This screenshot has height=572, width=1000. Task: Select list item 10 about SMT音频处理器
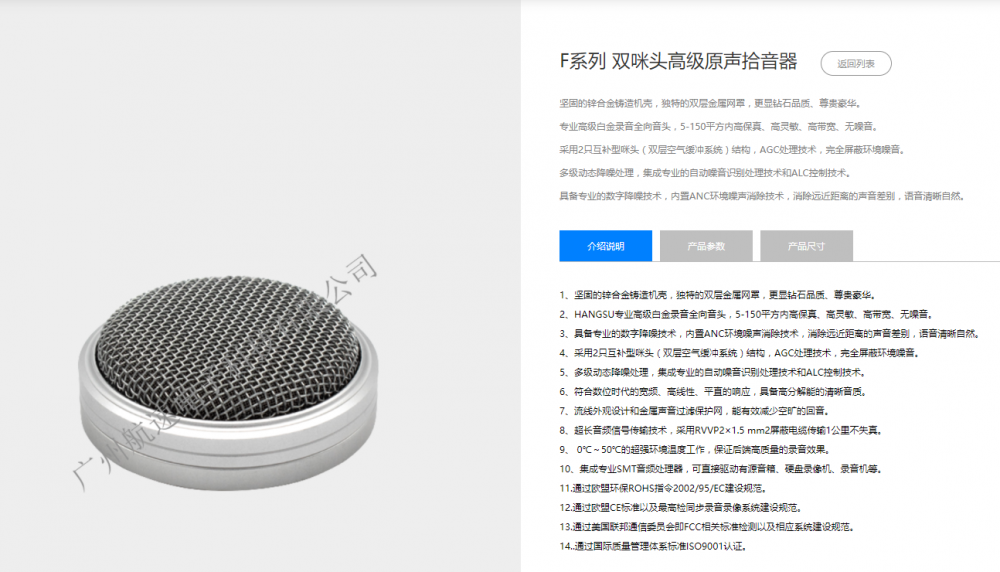721,469
